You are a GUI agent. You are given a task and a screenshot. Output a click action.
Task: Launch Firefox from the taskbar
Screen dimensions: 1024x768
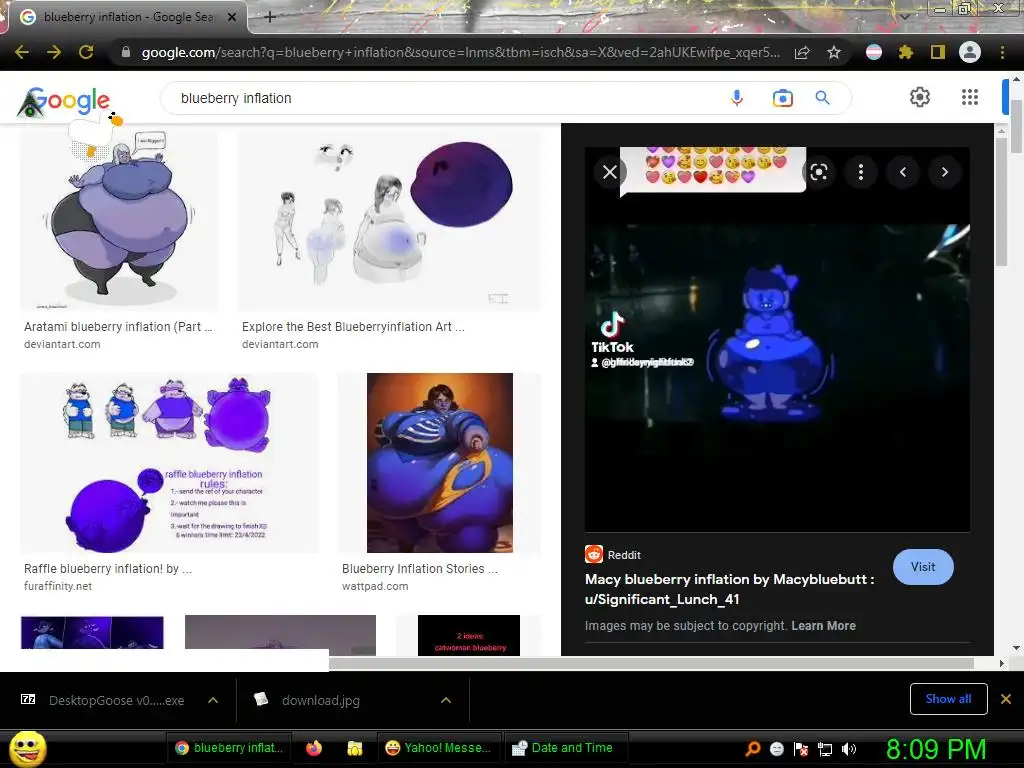[x=314, y=748]
